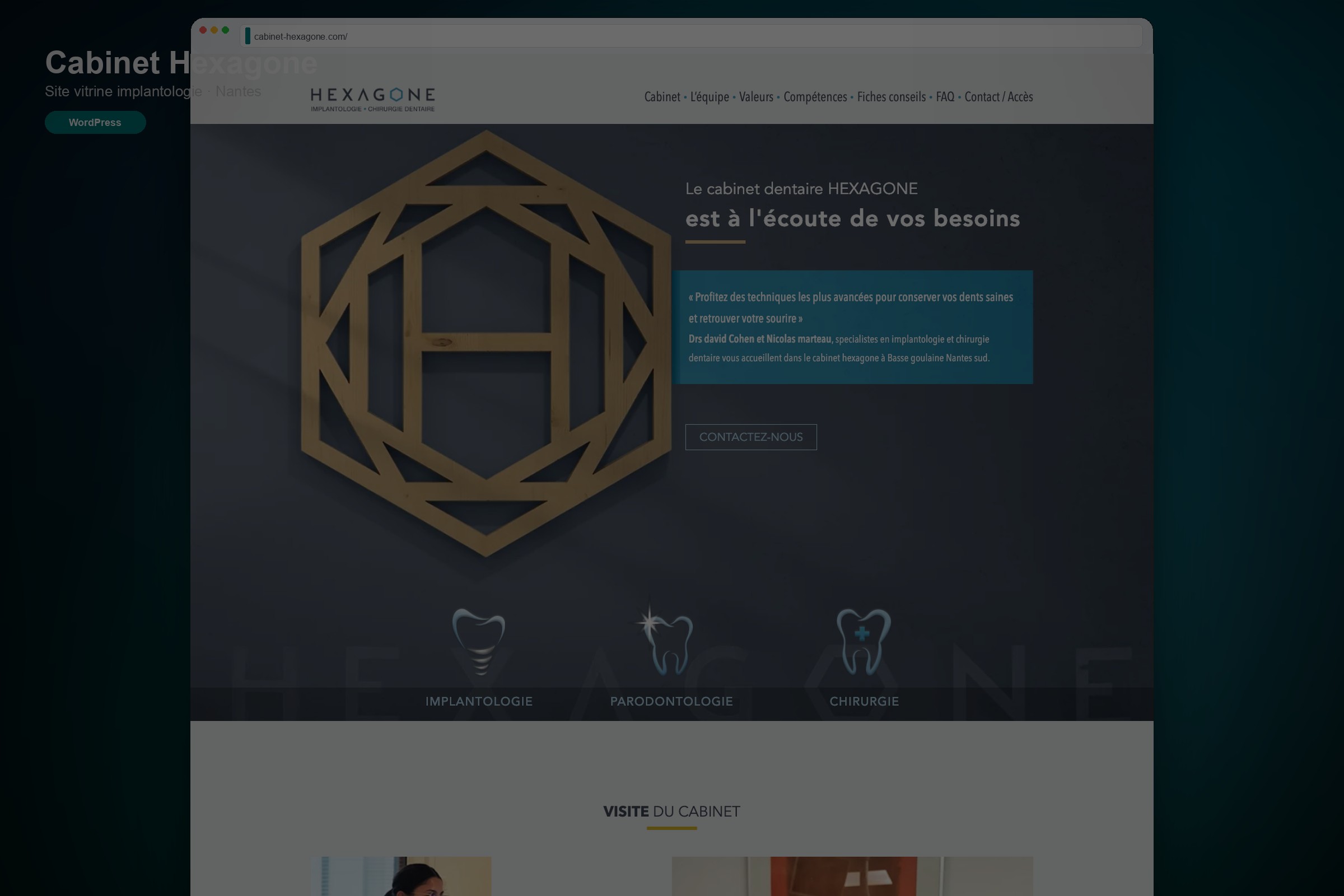Click the red window dot
Screen dimensions: 1344x896
tap(203, 30)
